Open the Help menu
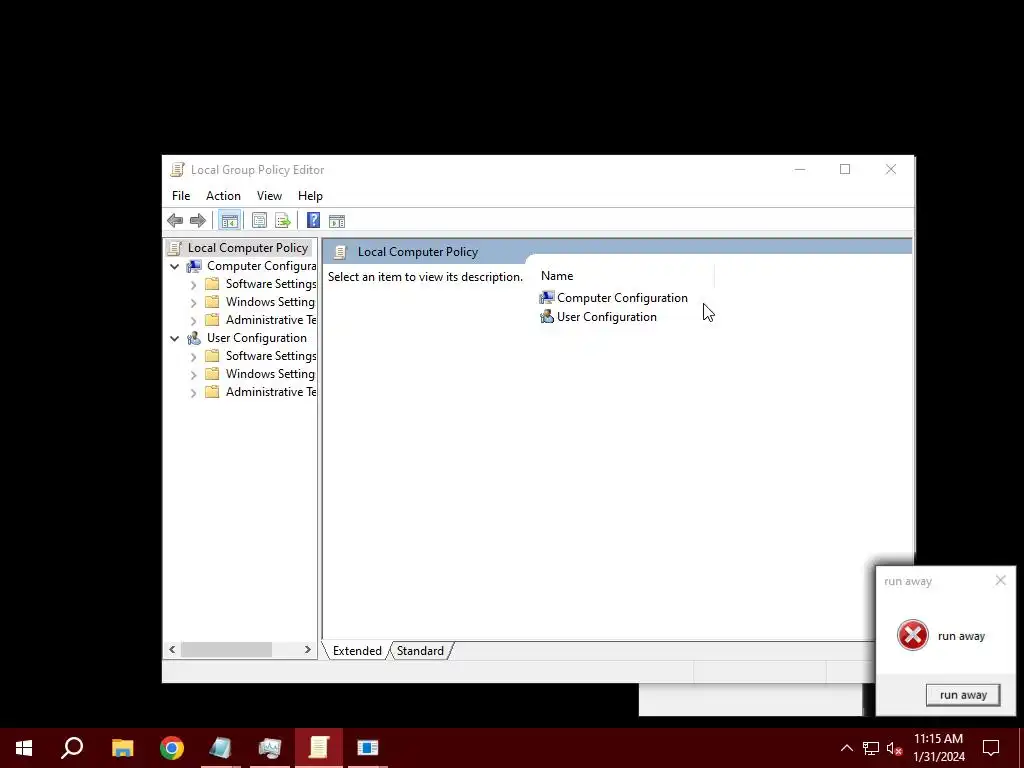1024x768 pixels. pos(310,196)
